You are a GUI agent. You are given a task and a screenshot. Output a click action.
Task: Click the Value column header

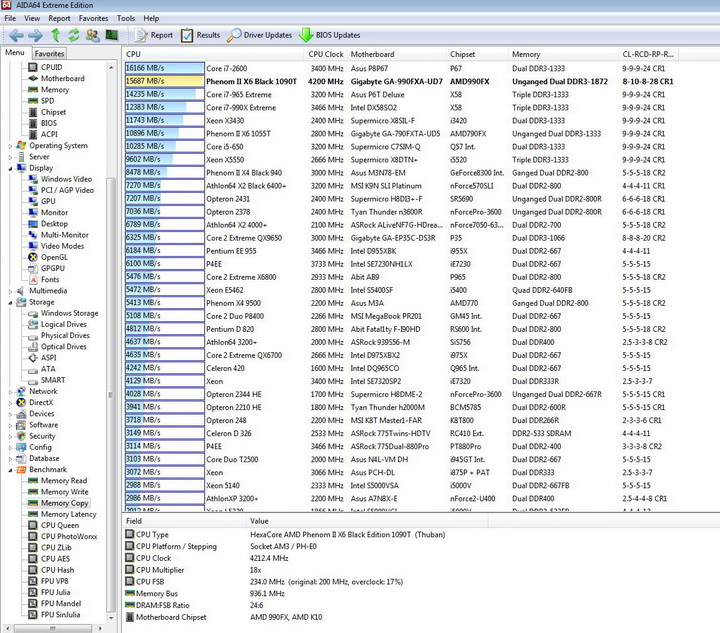point(367,521)
